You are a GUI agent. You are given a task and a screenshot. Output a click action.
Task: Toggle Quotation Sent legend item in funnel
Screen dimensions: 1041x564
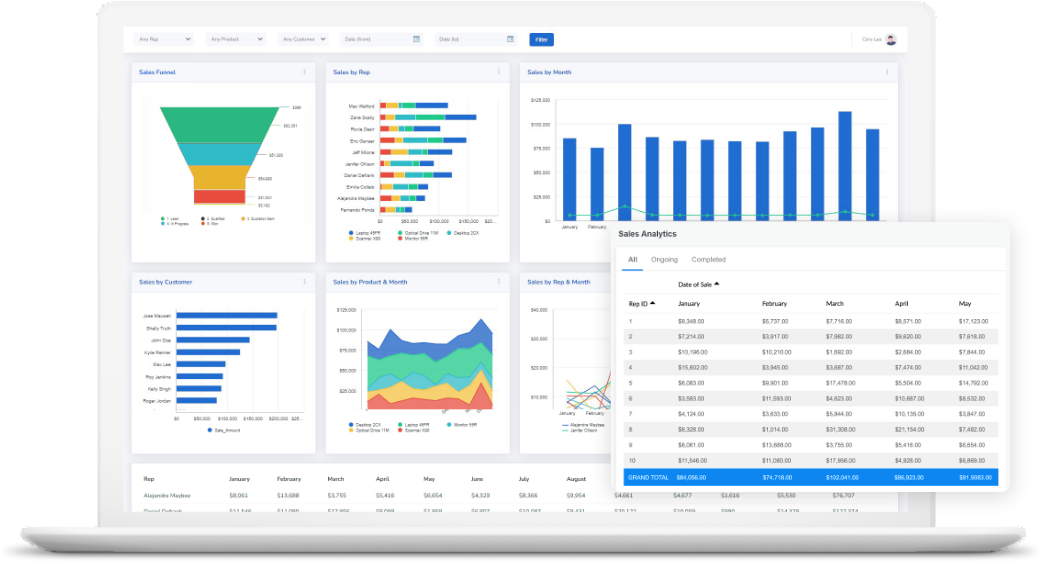click(x=258, y=218)
